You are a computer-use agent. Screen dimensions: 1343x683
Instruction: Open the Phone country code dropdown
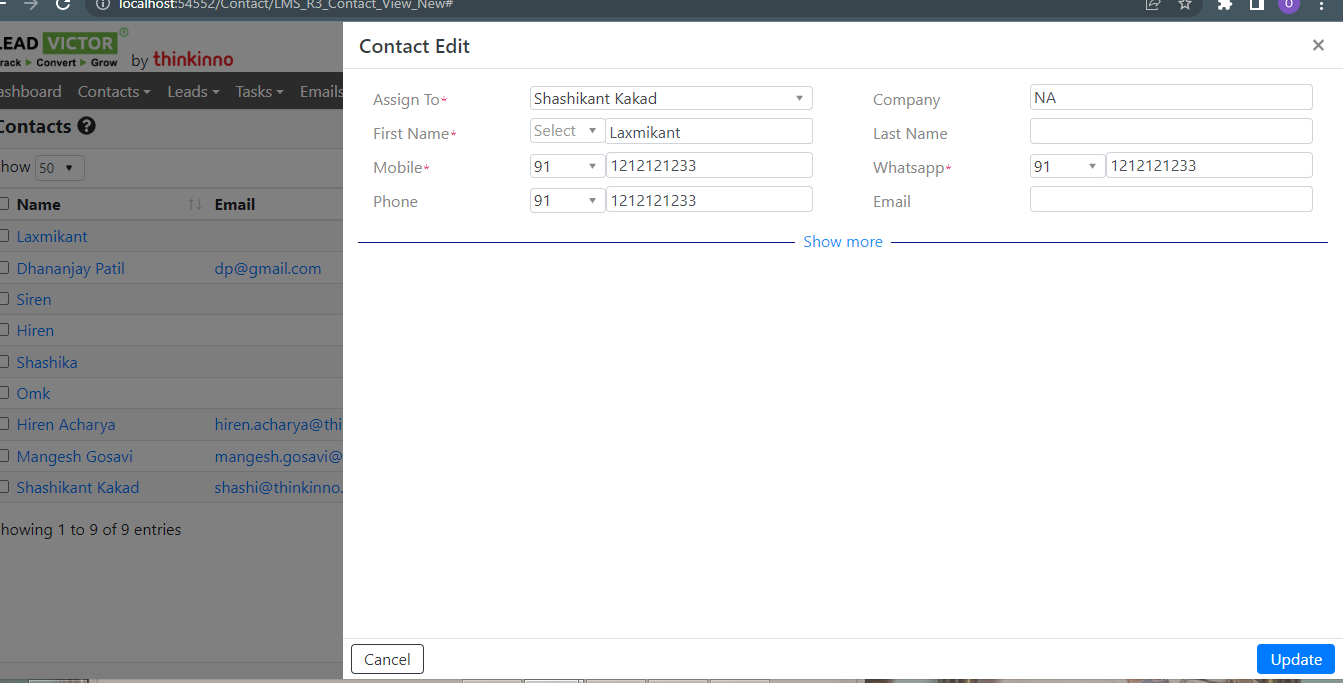pyautogui.click(x=567, y=200)
